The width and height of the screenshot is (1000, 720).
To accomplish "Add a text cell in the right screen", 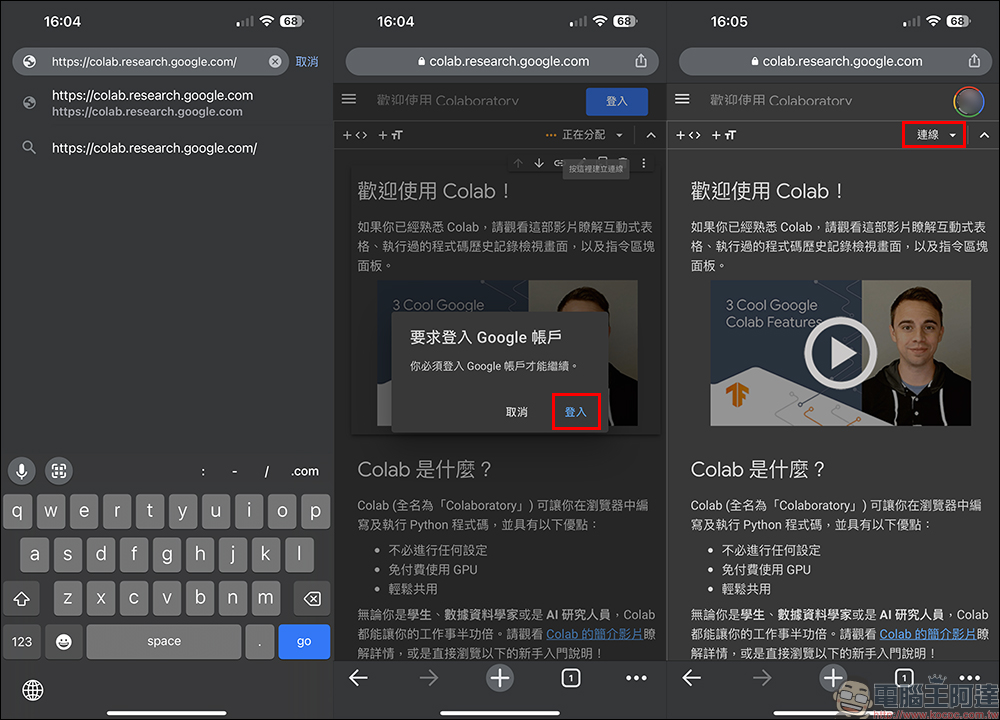I will (x=724, y=135).
